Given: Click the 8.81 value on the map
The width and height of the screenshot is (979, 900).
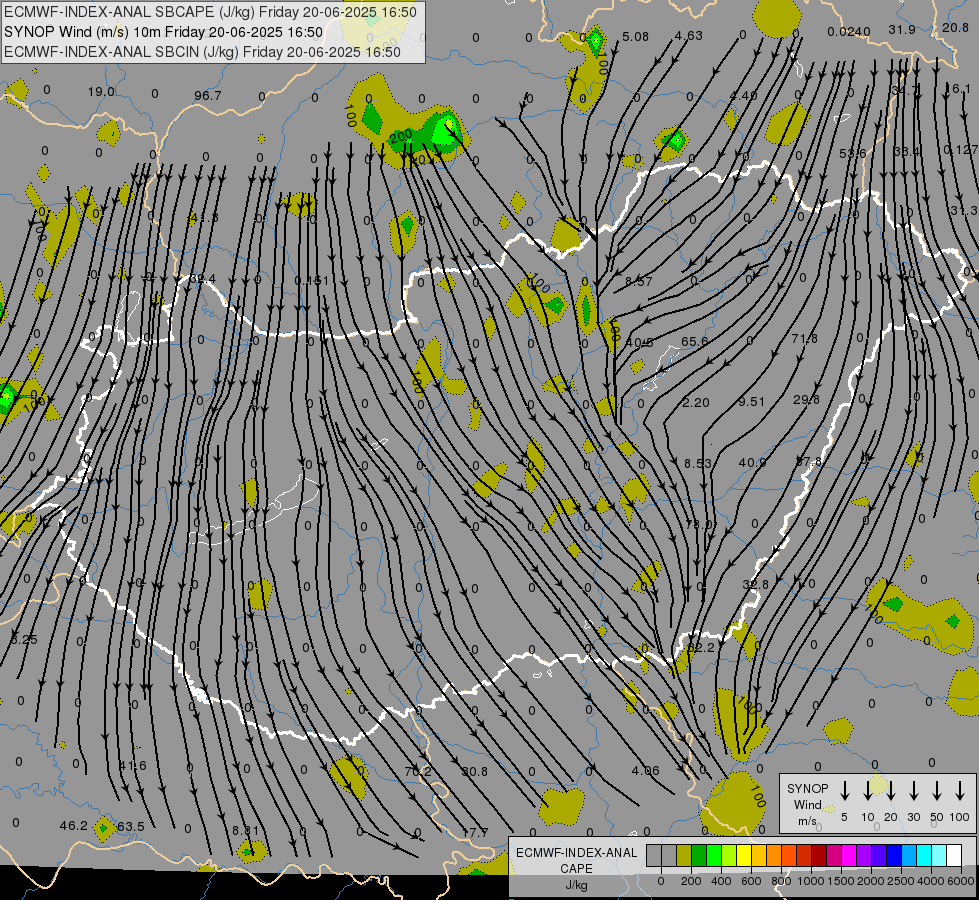Looking at the screenshot, I should [245, 831].
